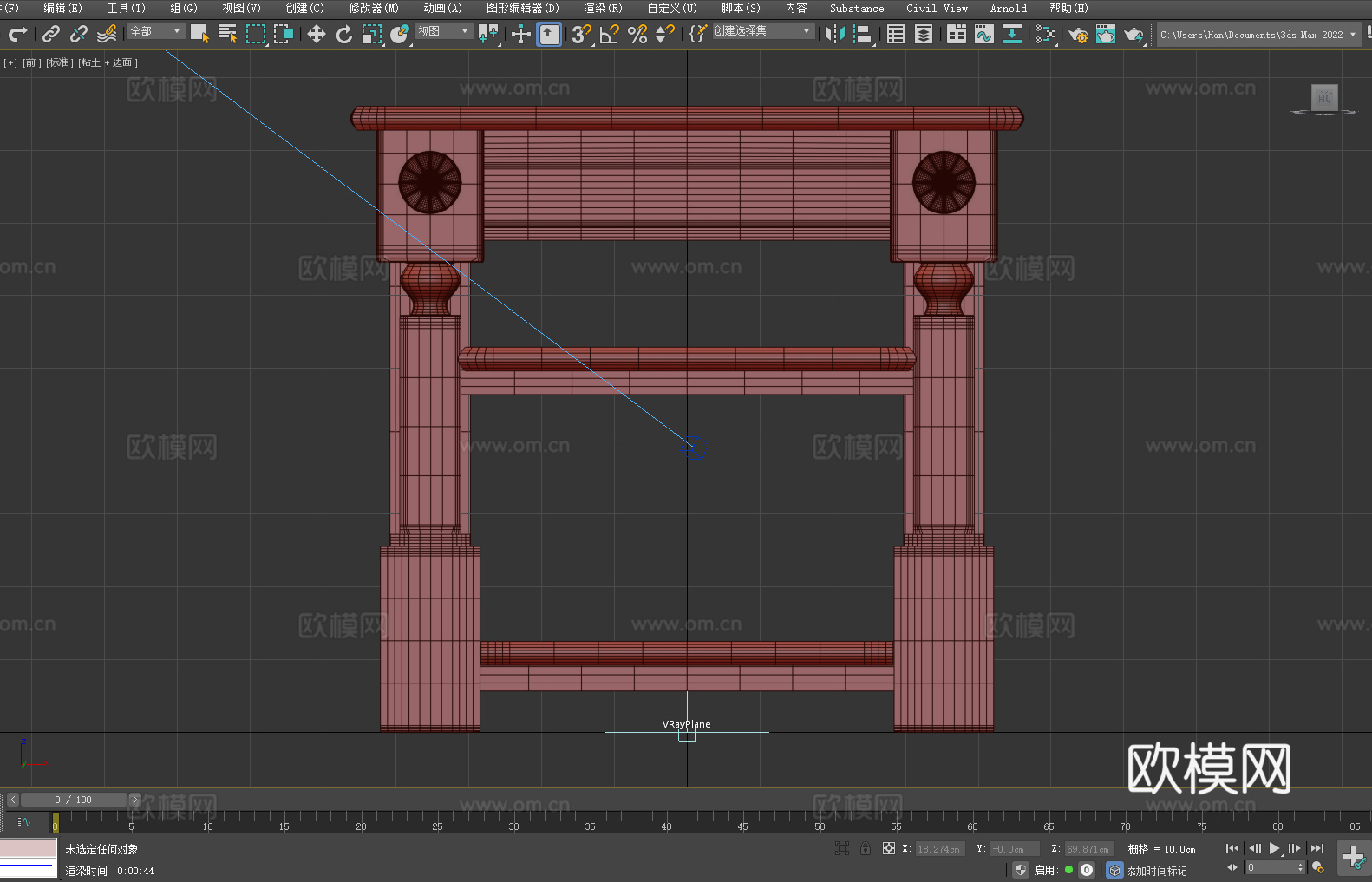Screen dimensions: 1372x882
Task: Click the X coordinate field
Action: [x=939, y=849]
